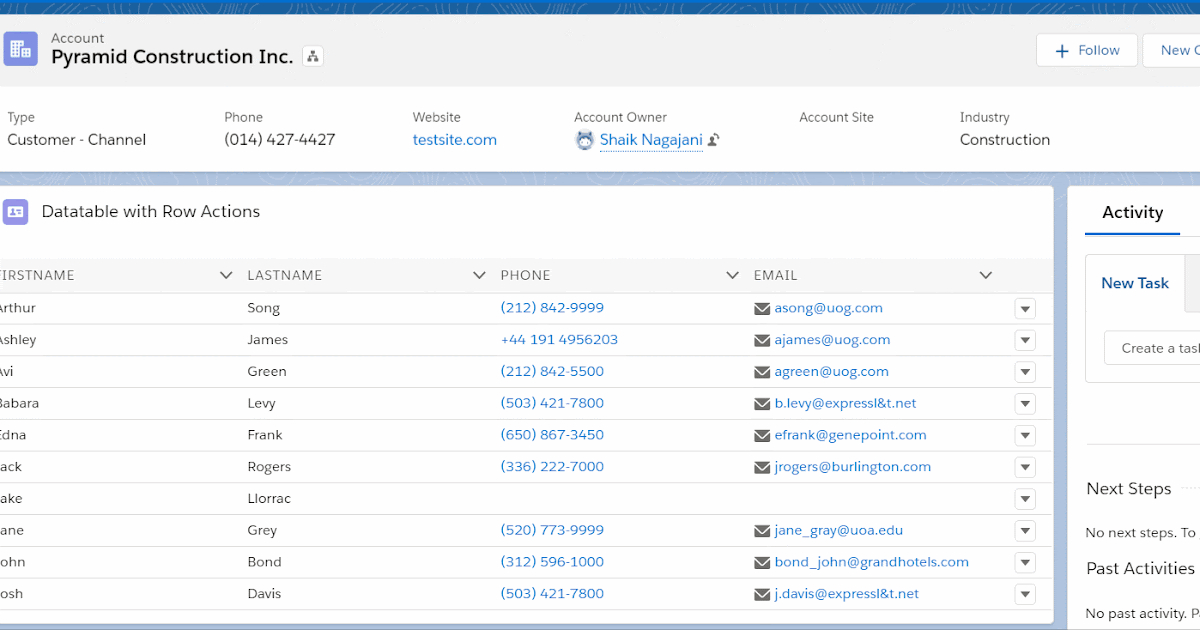
Task: Click the change owner icon next to Shaik Nagajani
Action: pyautogui.click(x=712, y=140)
